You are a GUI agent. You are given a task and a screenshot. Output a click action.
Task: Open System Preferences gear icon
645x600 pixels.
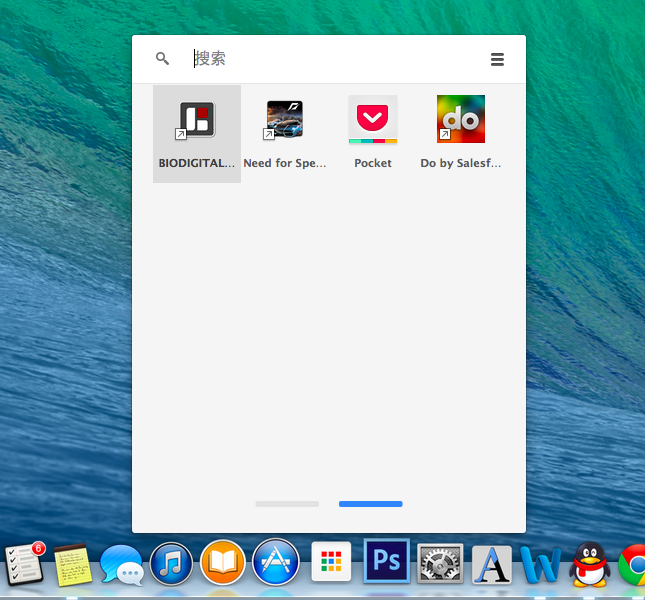[440, 563]
